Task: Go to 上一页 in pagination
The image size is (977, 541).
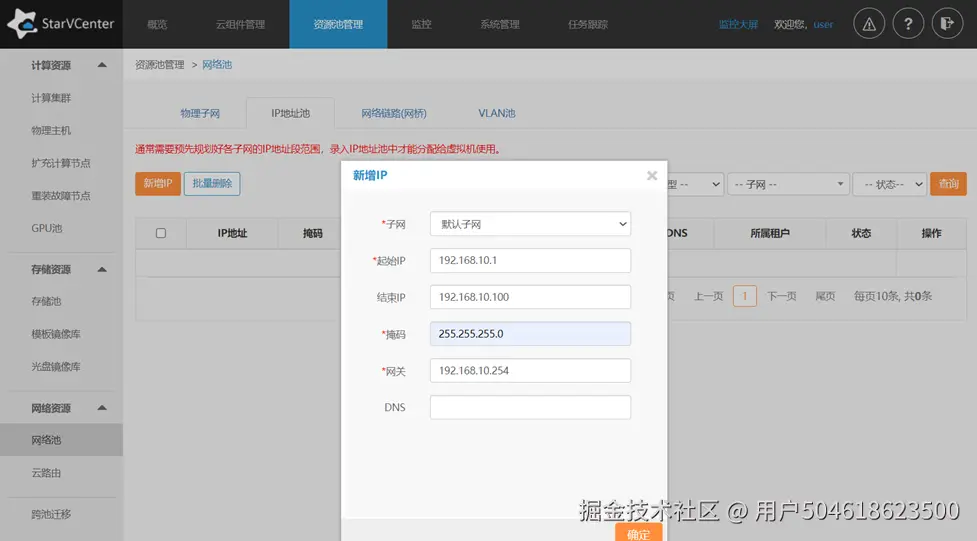Action: click(x=708, y=296)
